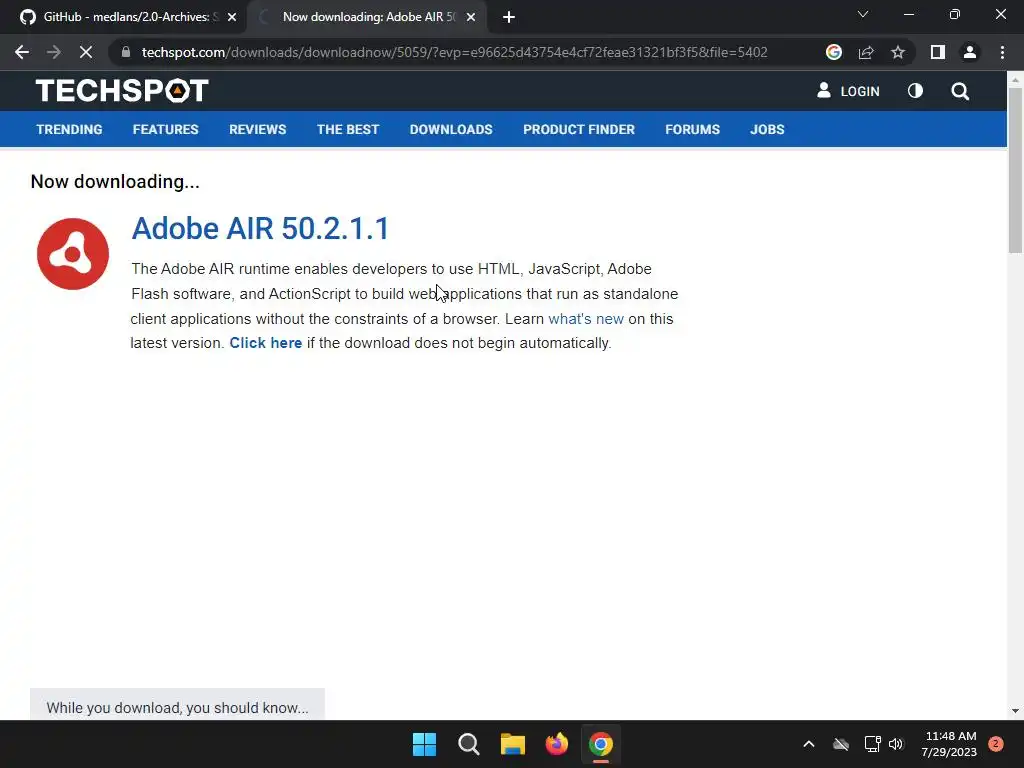Open Windows taskbar search
The image size is (1024, 768).
click(468, 744)
